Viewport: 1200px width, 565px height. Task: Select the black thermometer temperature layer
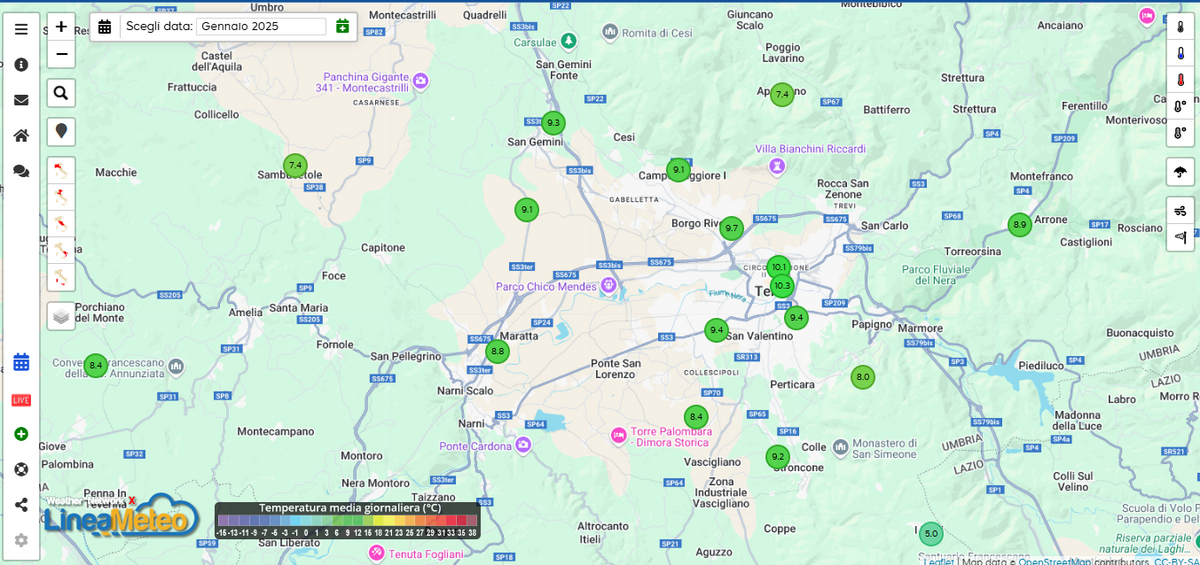pos(1180,27)
